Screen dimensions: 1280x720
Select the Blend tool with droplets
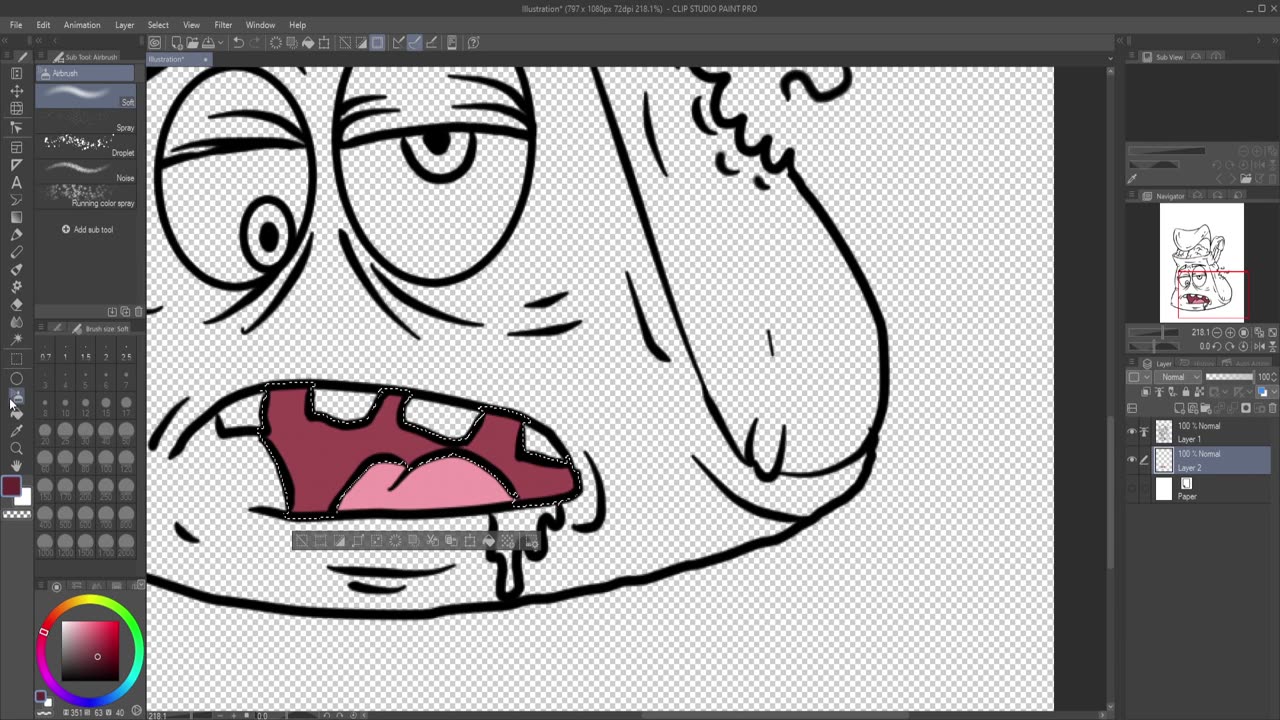17,322
